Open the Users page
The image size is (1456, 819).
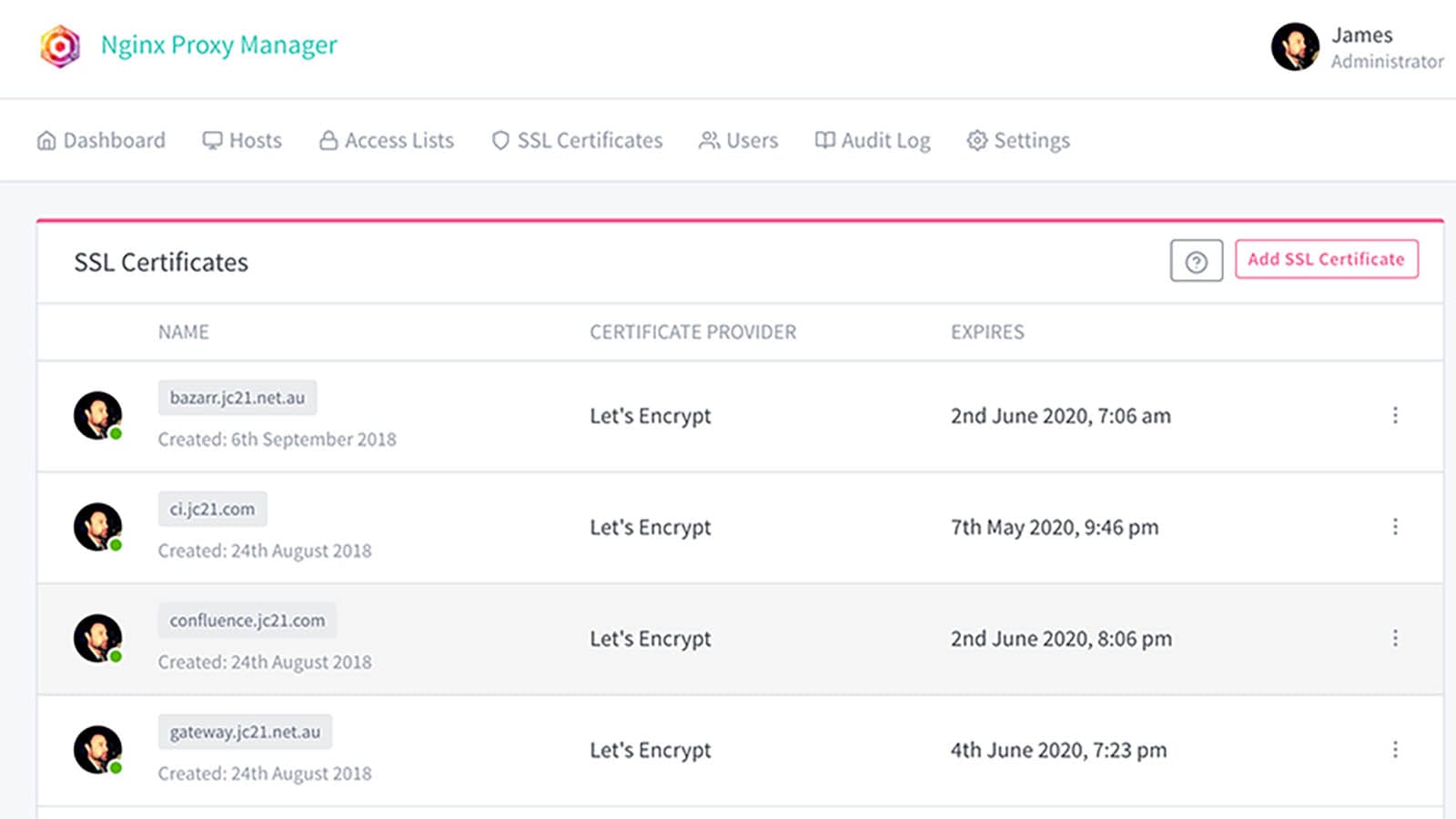pyautogui.click(x=738, y=140)
